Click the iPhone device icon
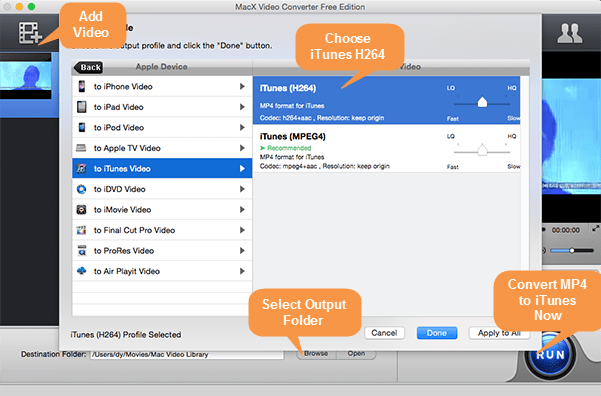Screen dimensions: 601x396 82,86
